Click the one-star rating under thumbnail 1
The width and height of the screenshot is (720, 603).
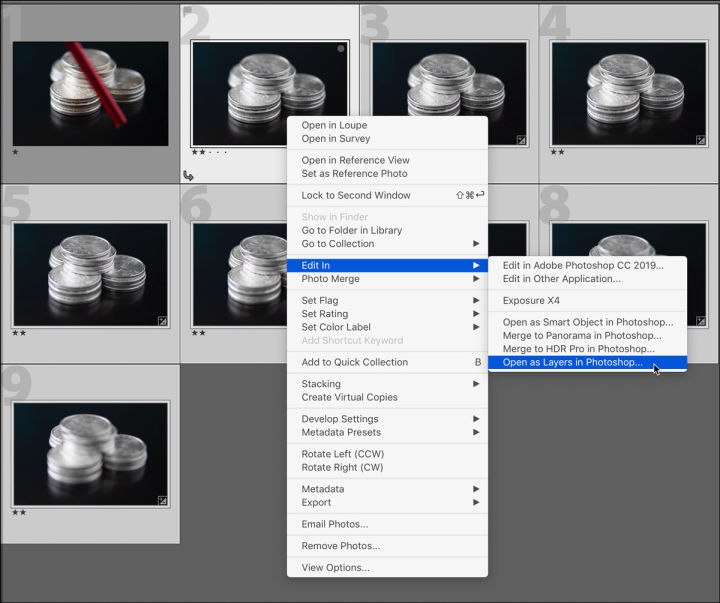(x=16, y=152)
